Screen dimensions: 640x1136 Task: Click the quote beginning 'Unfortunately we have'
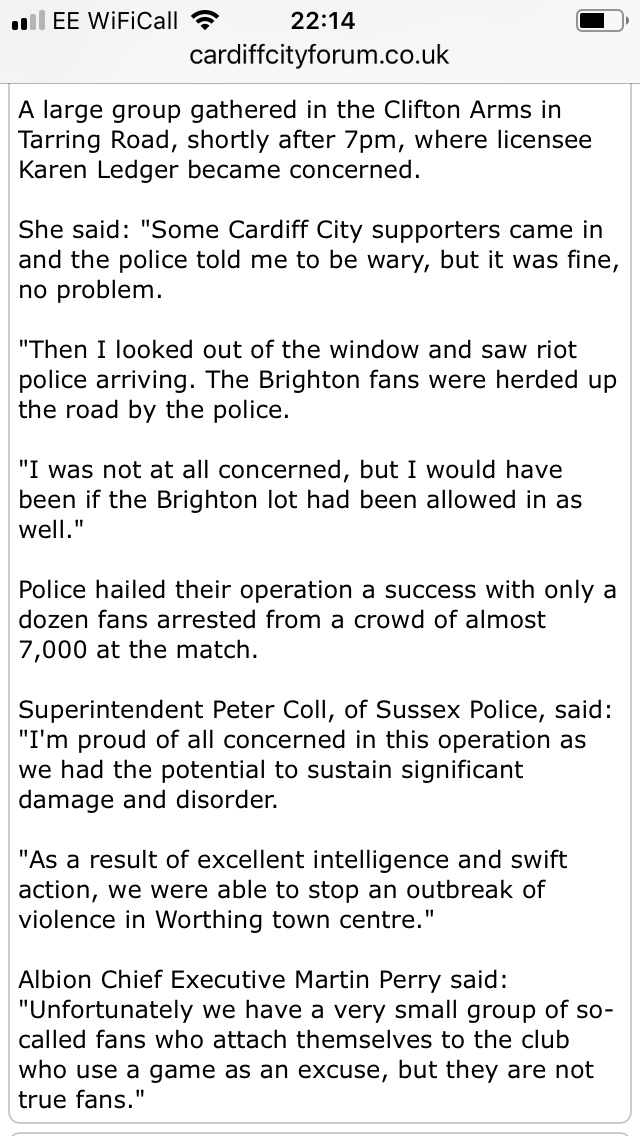click(x=316, y=1054)
